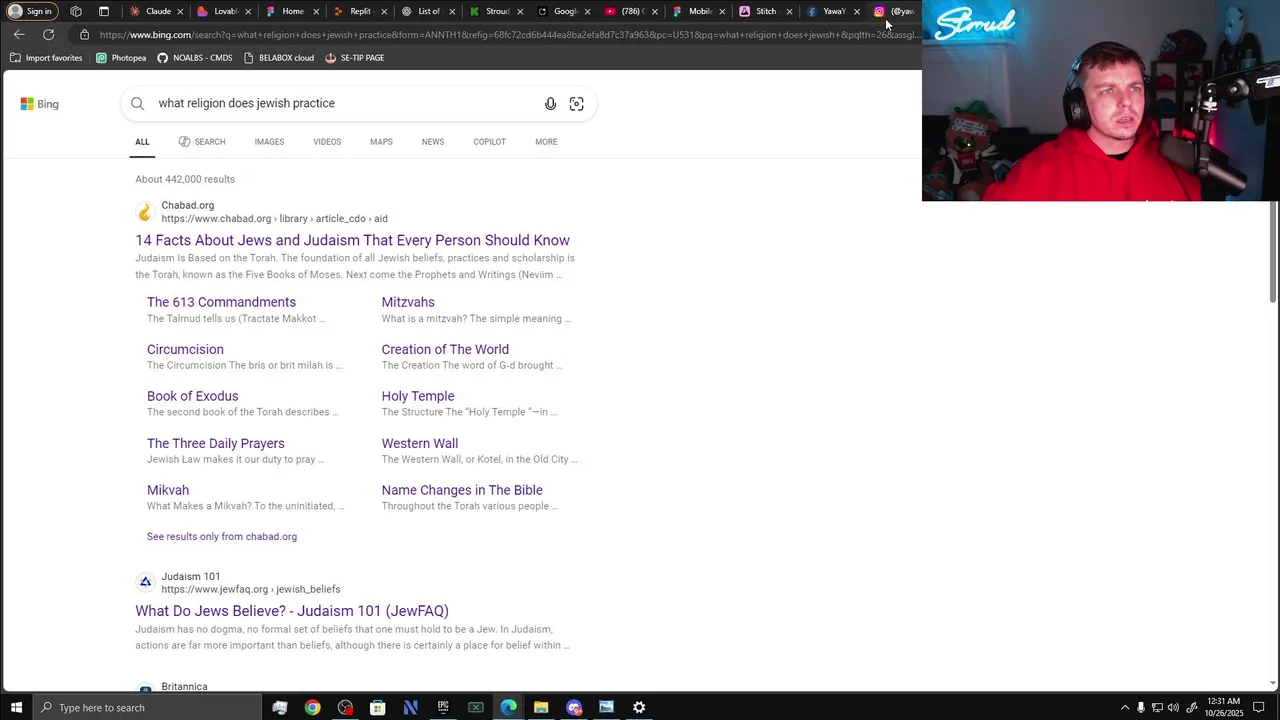Screen dimensions: 1280x720
Task: Click 'See results only from chabad.org'
Action: (222, 537)
